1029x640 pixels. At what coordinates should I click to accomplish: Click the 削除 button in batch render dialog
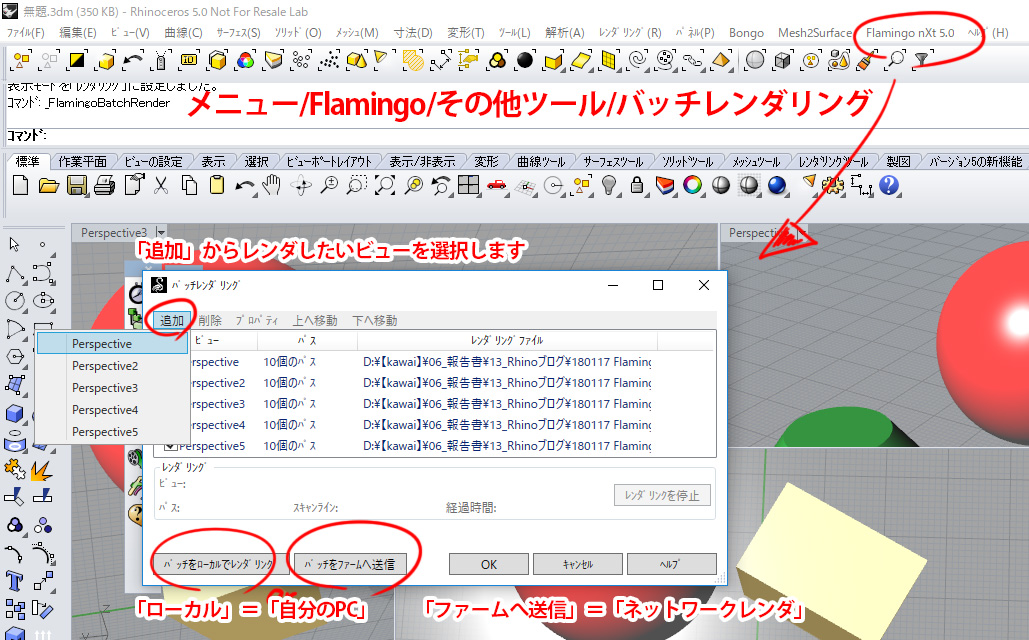209,320
